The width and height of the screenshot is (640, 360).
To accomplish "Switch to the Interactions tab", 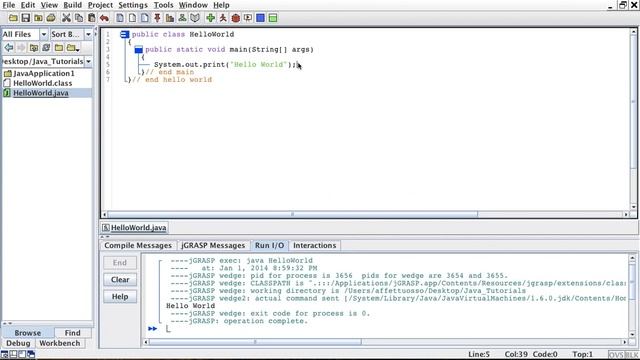I will [314, 245].
